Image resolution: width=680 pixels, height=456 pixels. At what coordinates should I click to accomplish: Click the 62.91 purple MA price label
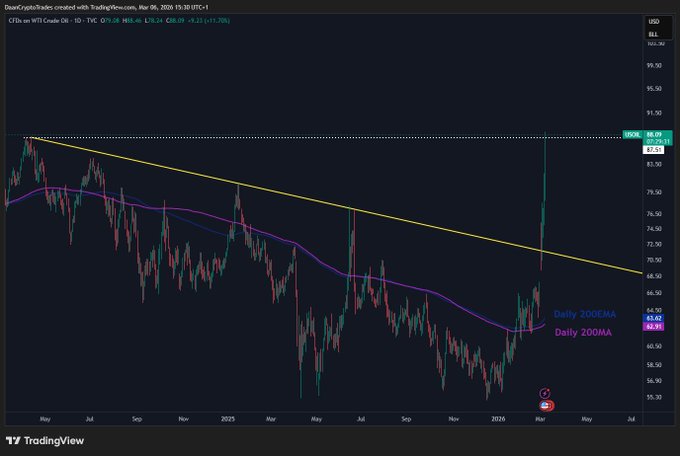click(x=655, y=326)
